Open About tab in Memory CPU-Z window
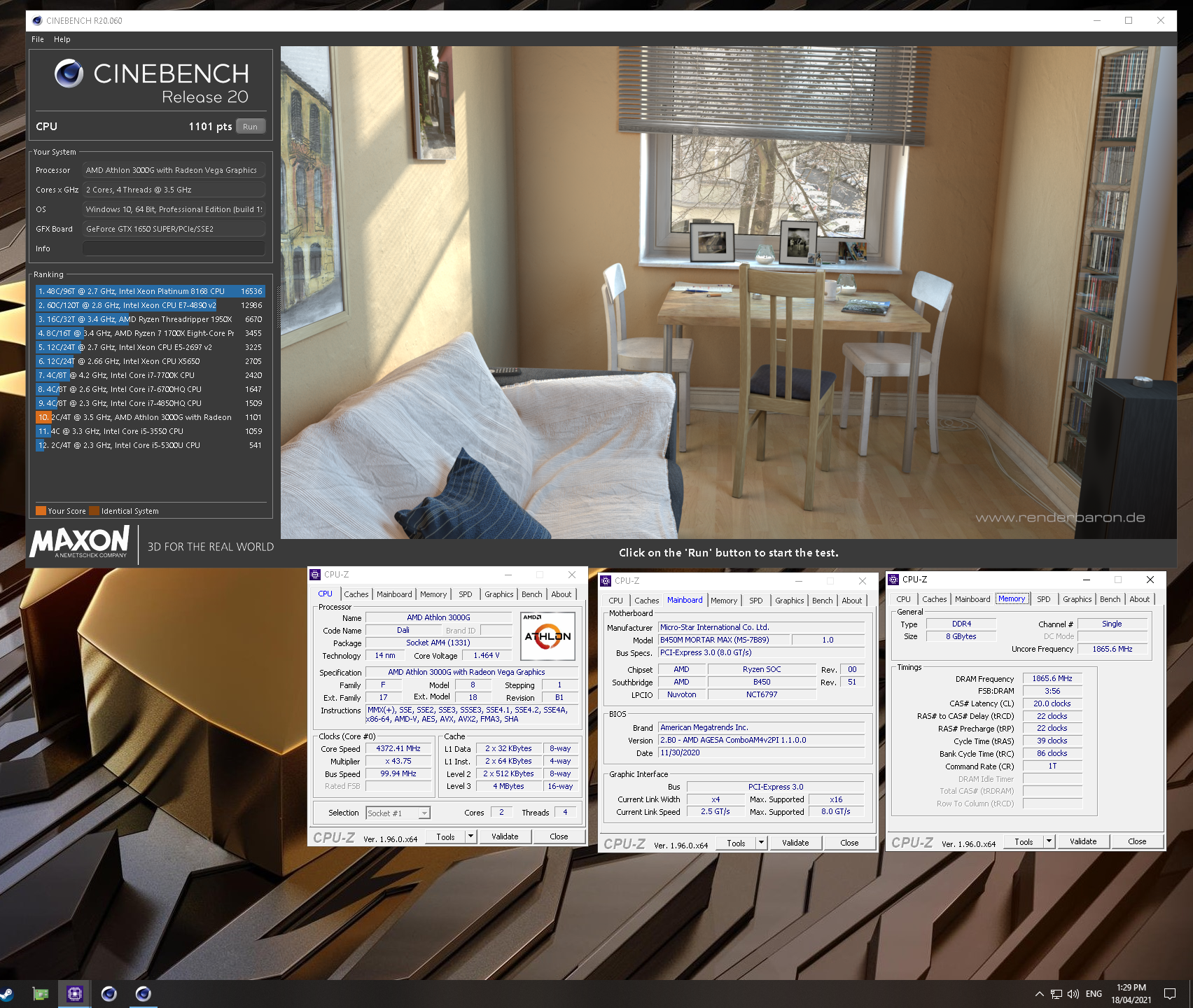Viewport: 1193px width, 1008px height. click(1140, 599)
